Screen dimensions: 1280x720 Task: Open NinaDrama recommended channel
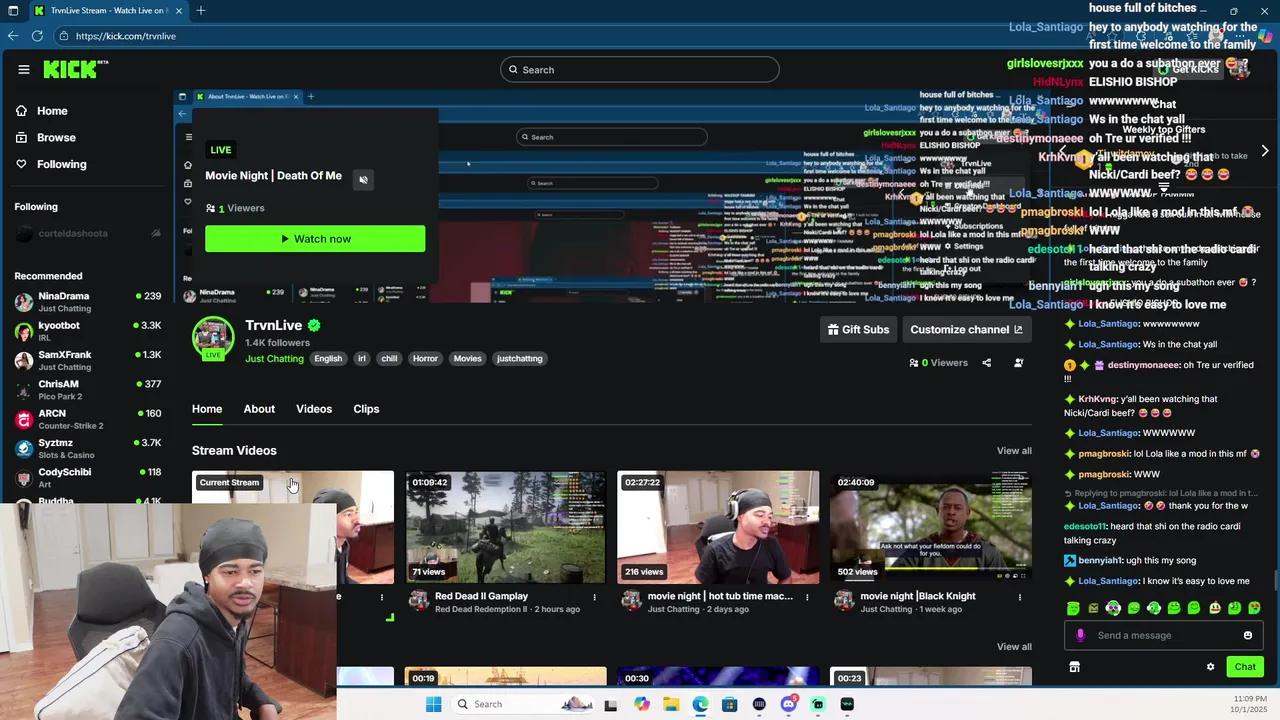[88, 301]
